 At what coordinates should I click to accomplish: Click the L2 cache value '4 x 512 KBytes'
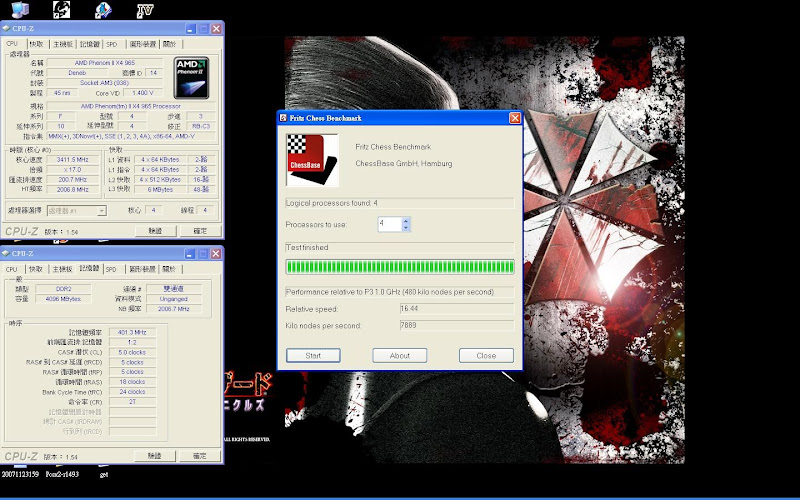point(160,180)
